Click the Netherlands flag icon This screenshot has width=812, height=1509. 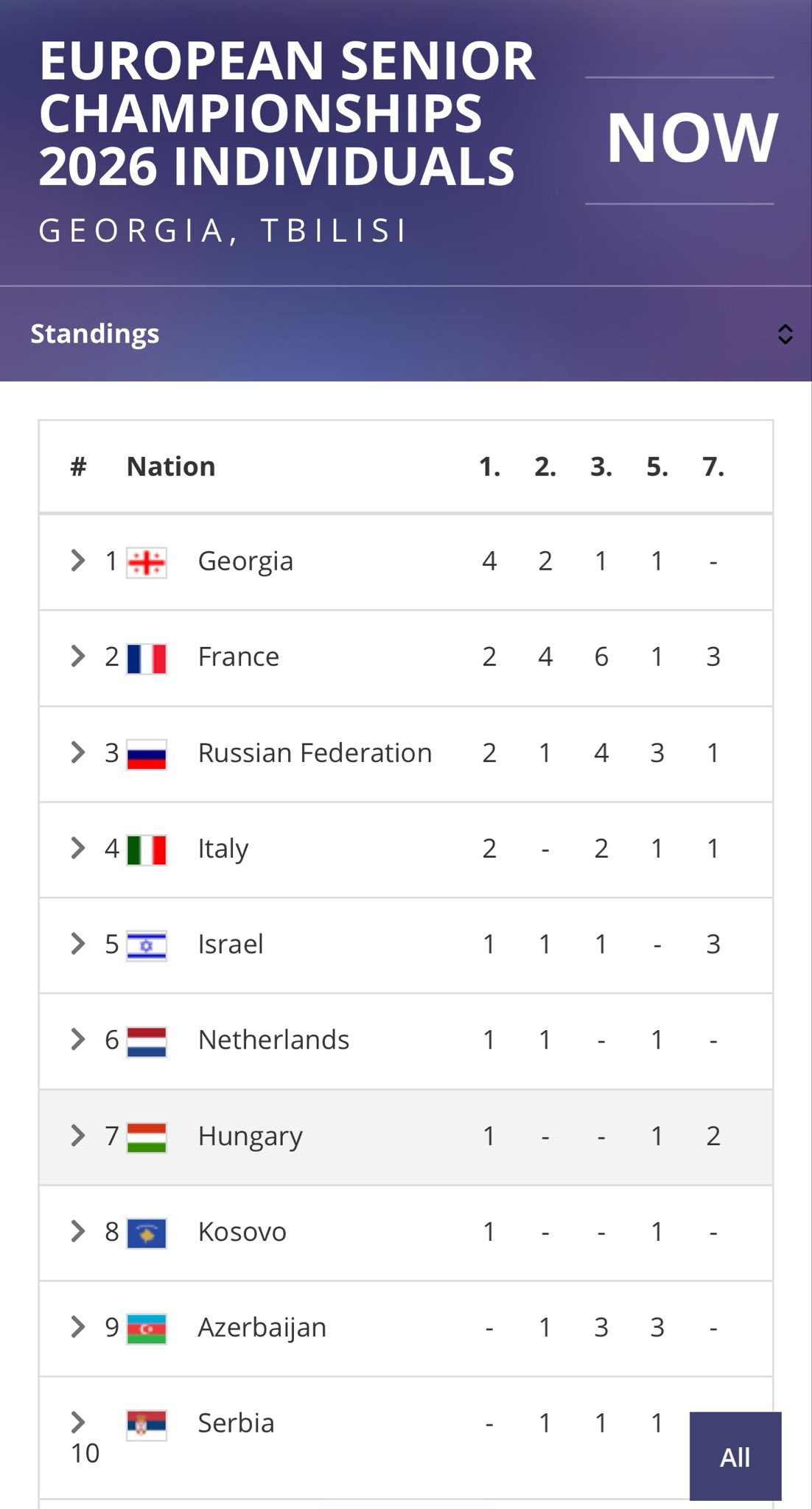[147, 1042]
